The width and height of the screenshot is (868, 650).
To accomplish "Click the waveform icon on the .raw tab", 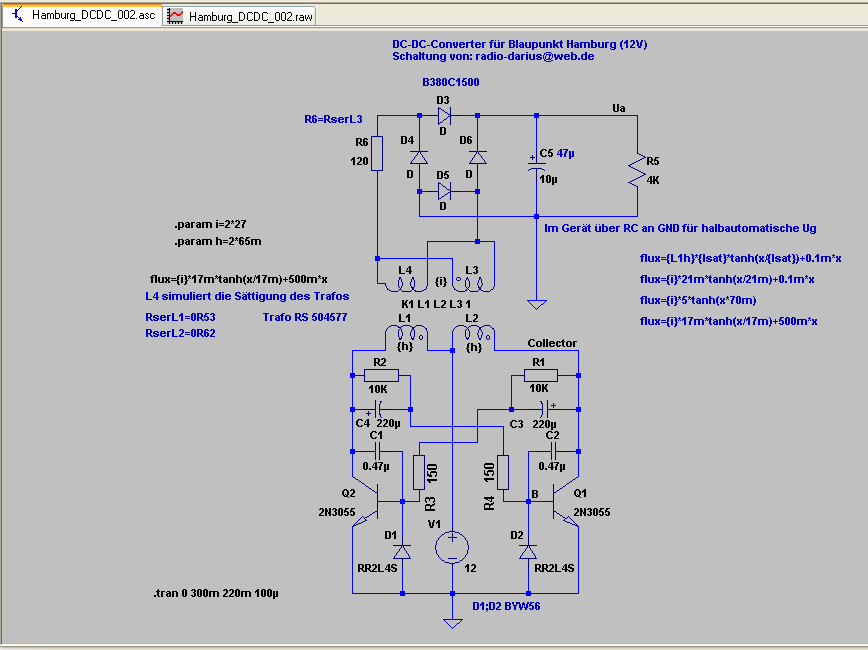I will pyautogui.click(x=175, y=16).
